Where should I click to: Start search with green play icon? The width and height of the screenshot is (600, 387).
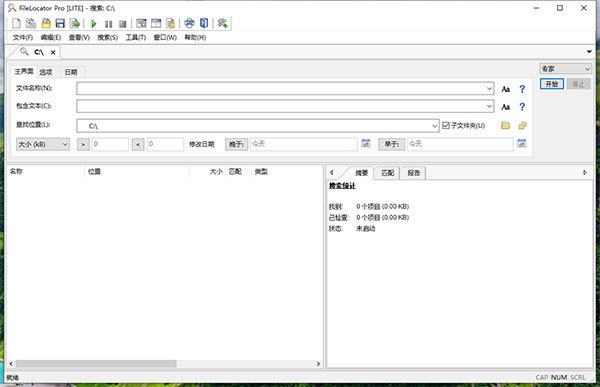[93, 24]
